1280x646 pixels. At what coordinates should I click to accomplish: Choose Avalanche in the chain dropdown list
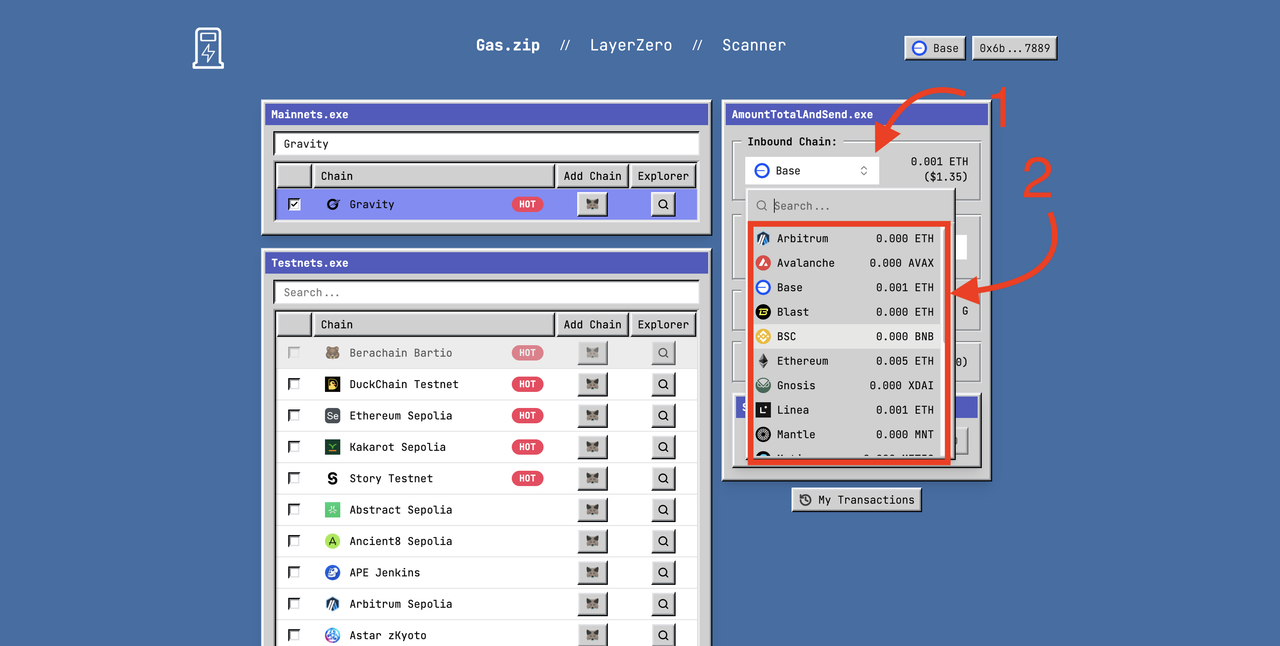(x=846, y=263)
